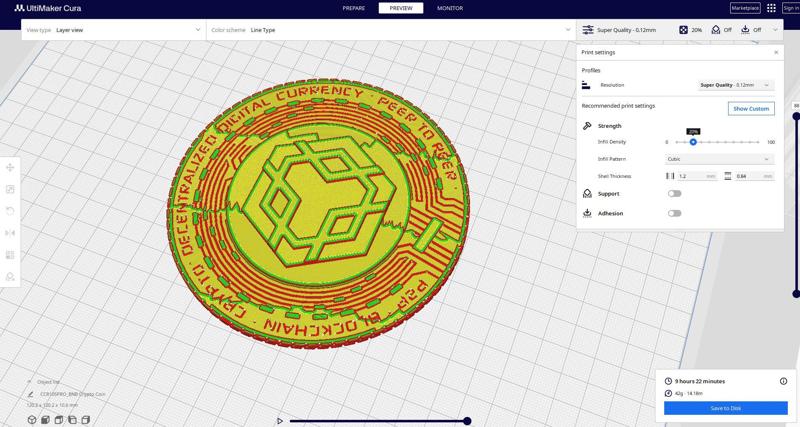Open the application switcher grid icon
Screen dimensions: 800x427
[x=771, y=8]
